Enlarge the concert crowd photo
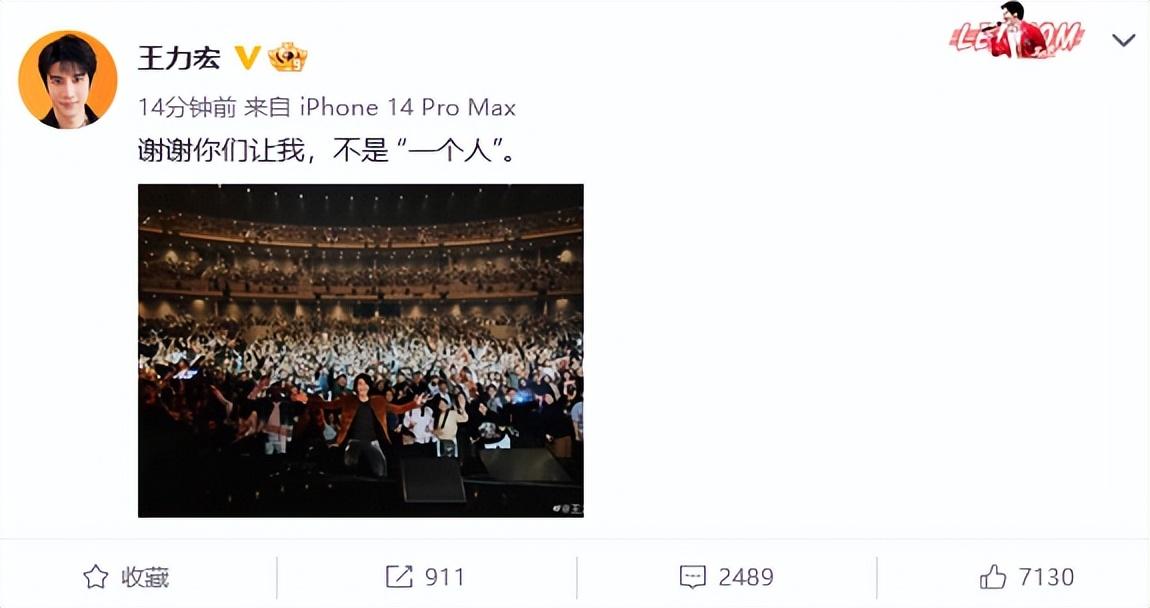The image size is (1150, 608). pyautogui.click(x=361, y=351)
